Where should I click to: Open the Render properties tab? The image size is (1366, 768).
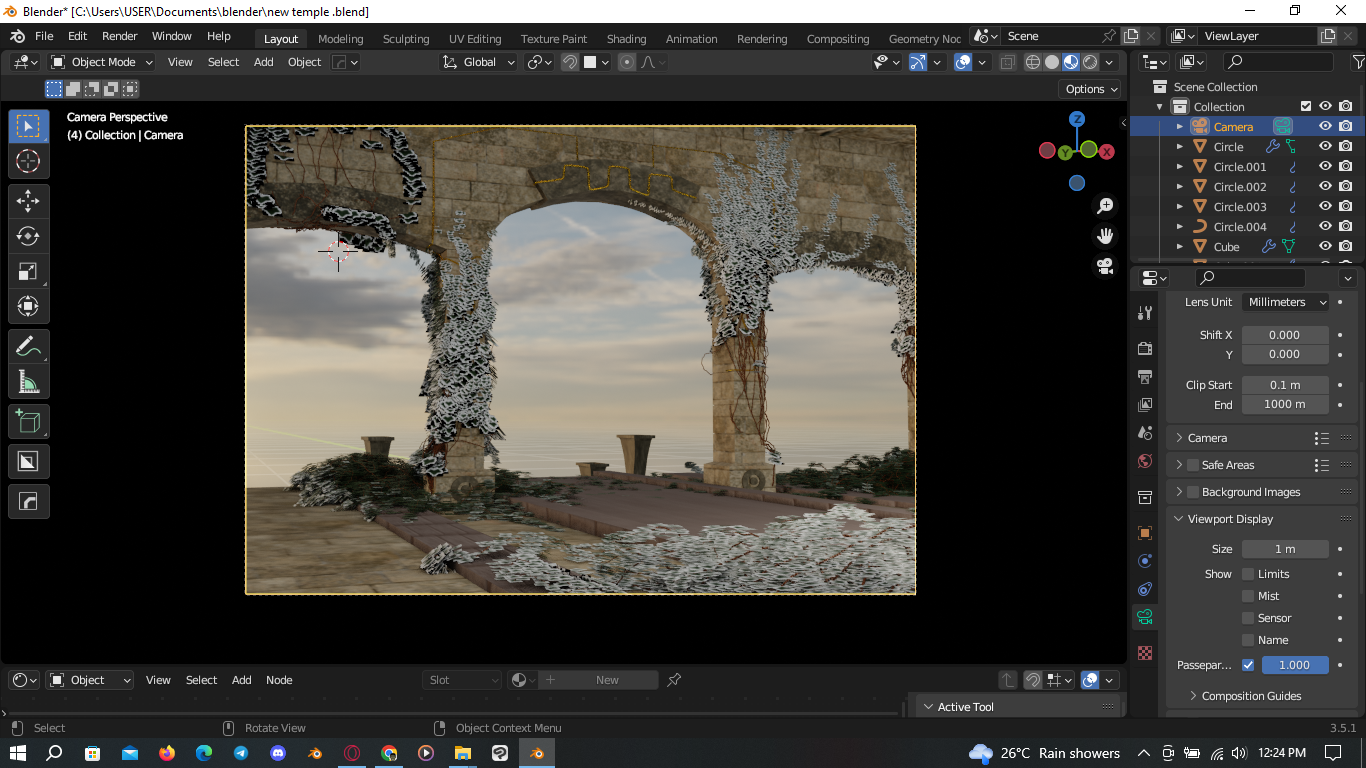point(1145,348)
